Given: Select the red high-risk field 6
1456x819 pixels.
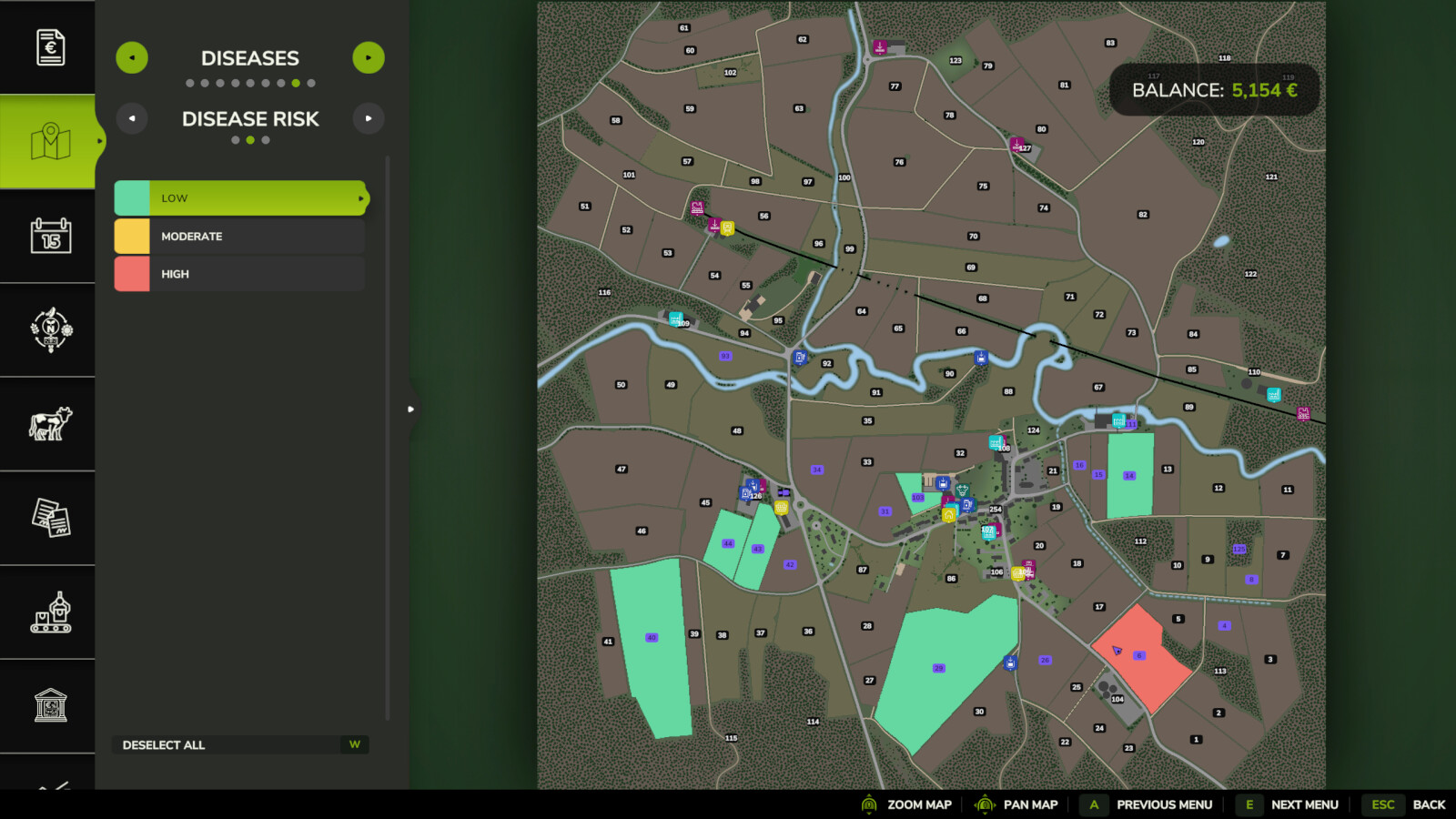Looking at the screenshot, I should point(1142,657).
